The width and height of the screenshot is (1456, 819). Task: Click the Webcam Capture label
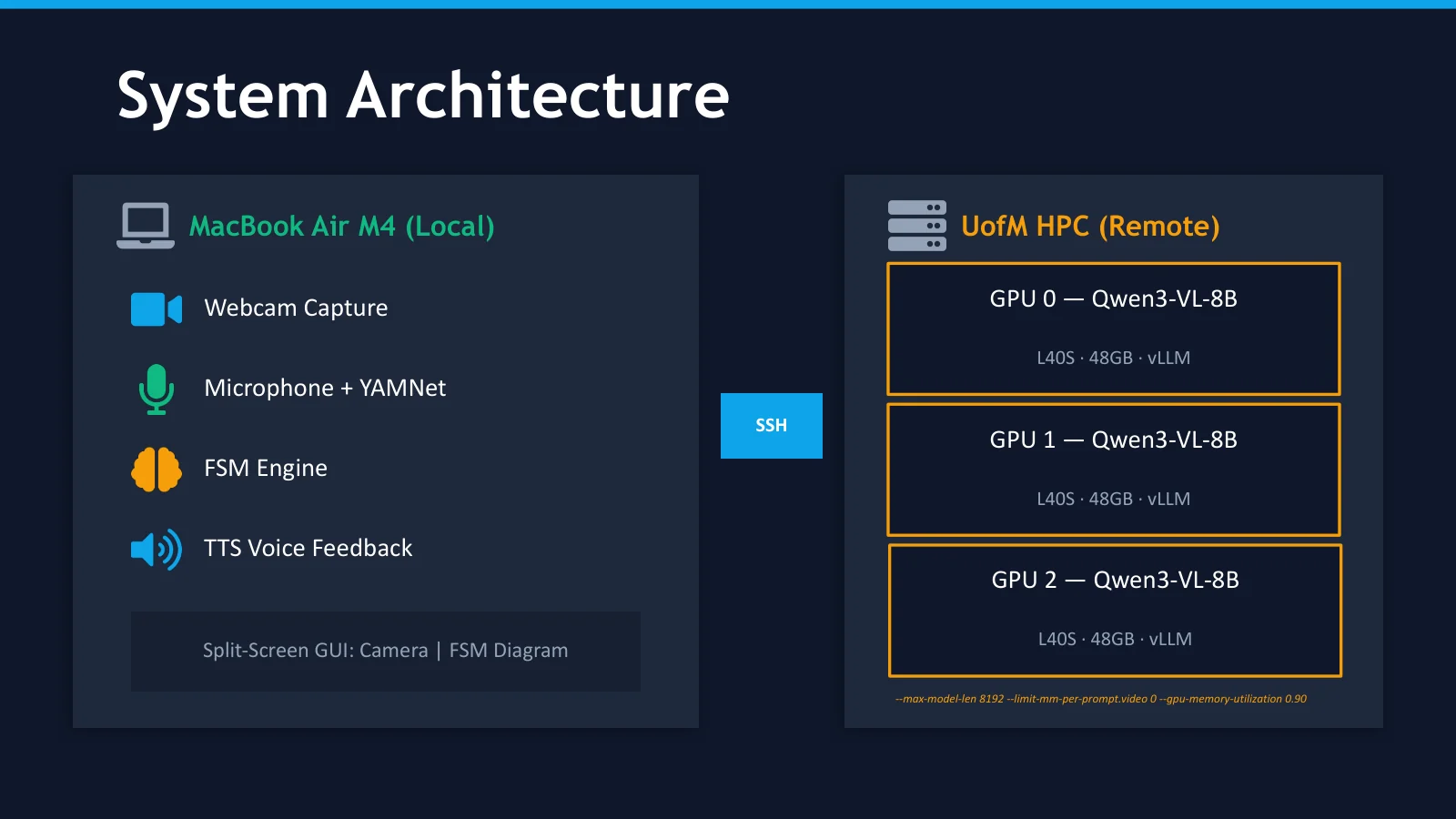pos(296,308)
